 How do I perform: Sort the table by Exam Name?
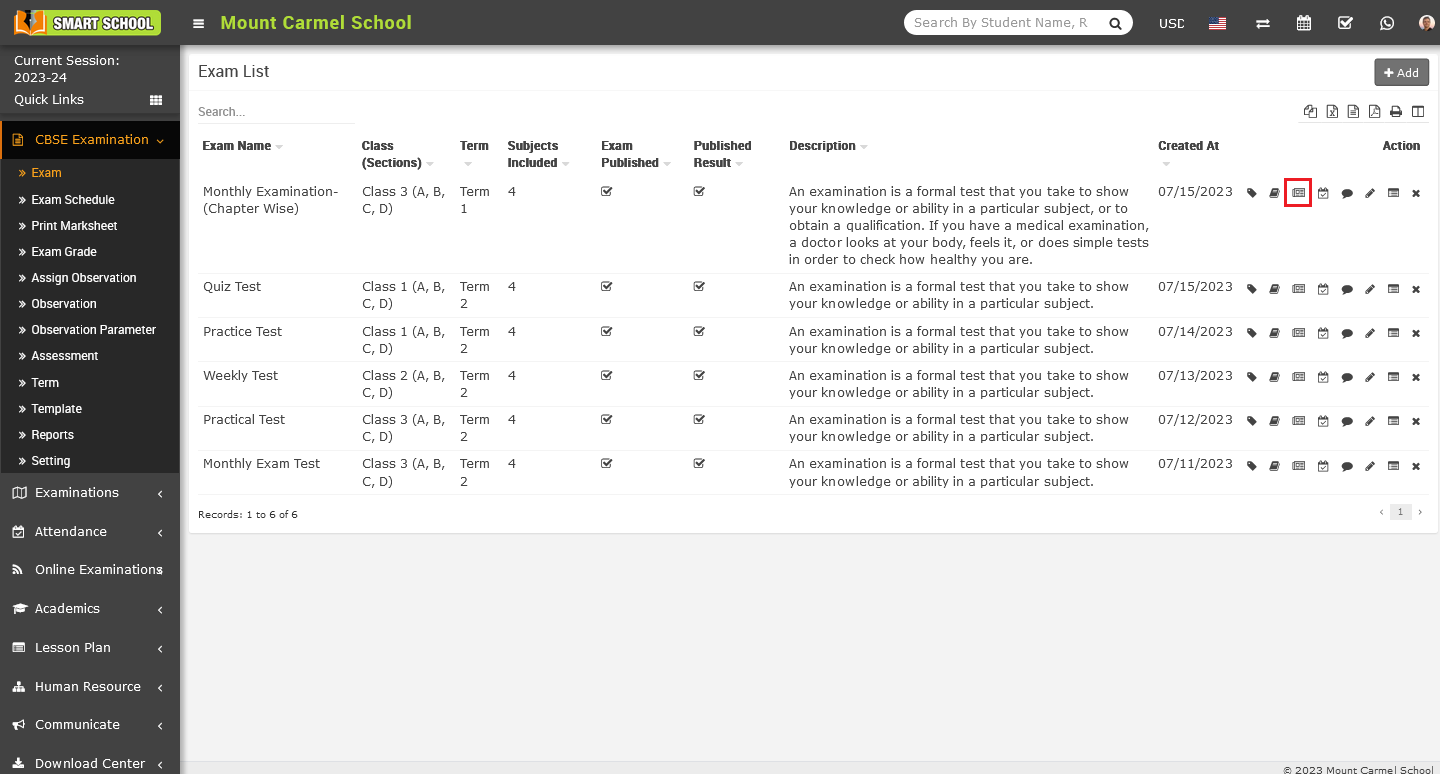237,146
